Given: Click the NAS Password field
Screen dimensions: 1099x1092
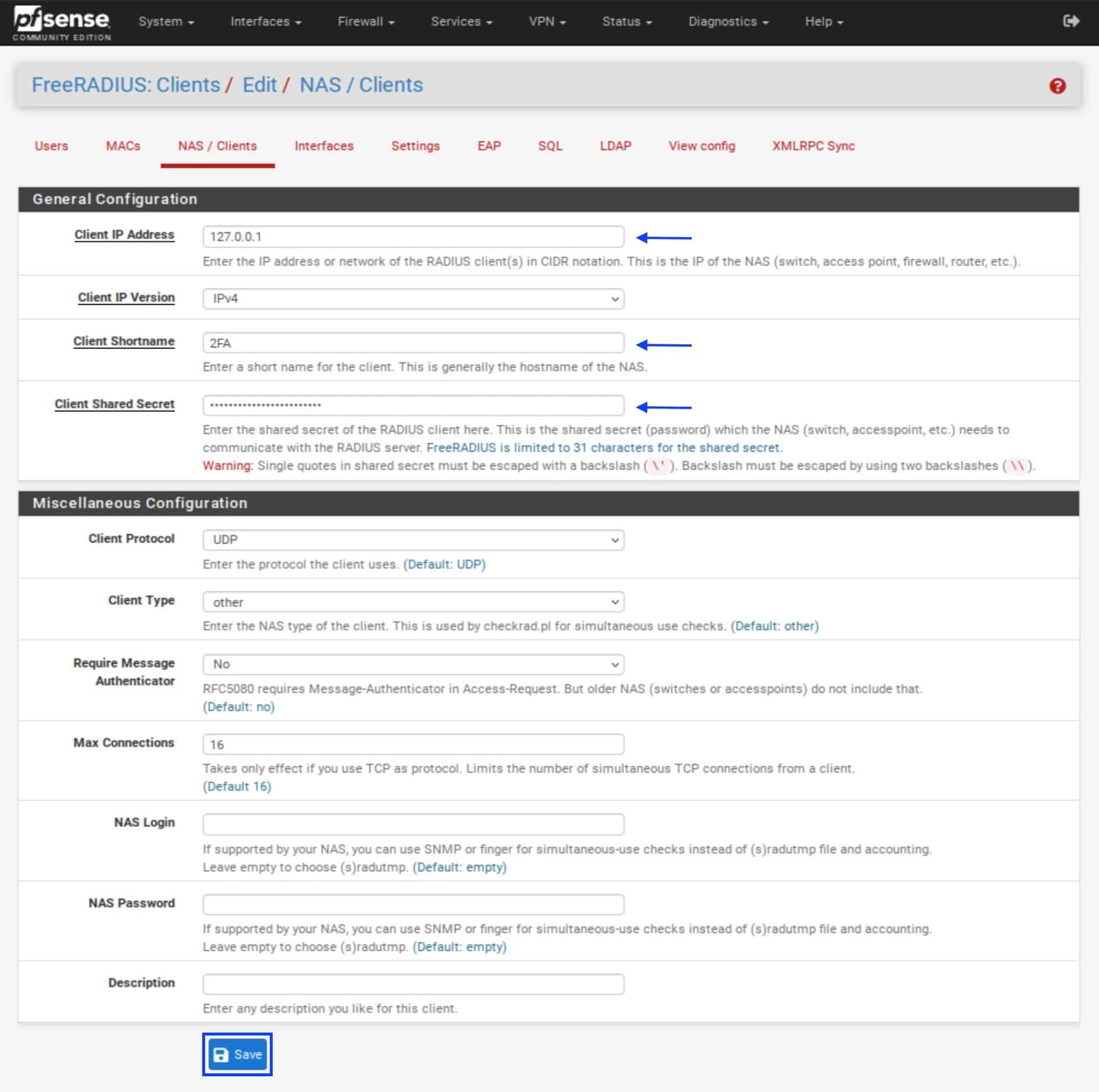Looking at the screenshot, I should [413, 904].
